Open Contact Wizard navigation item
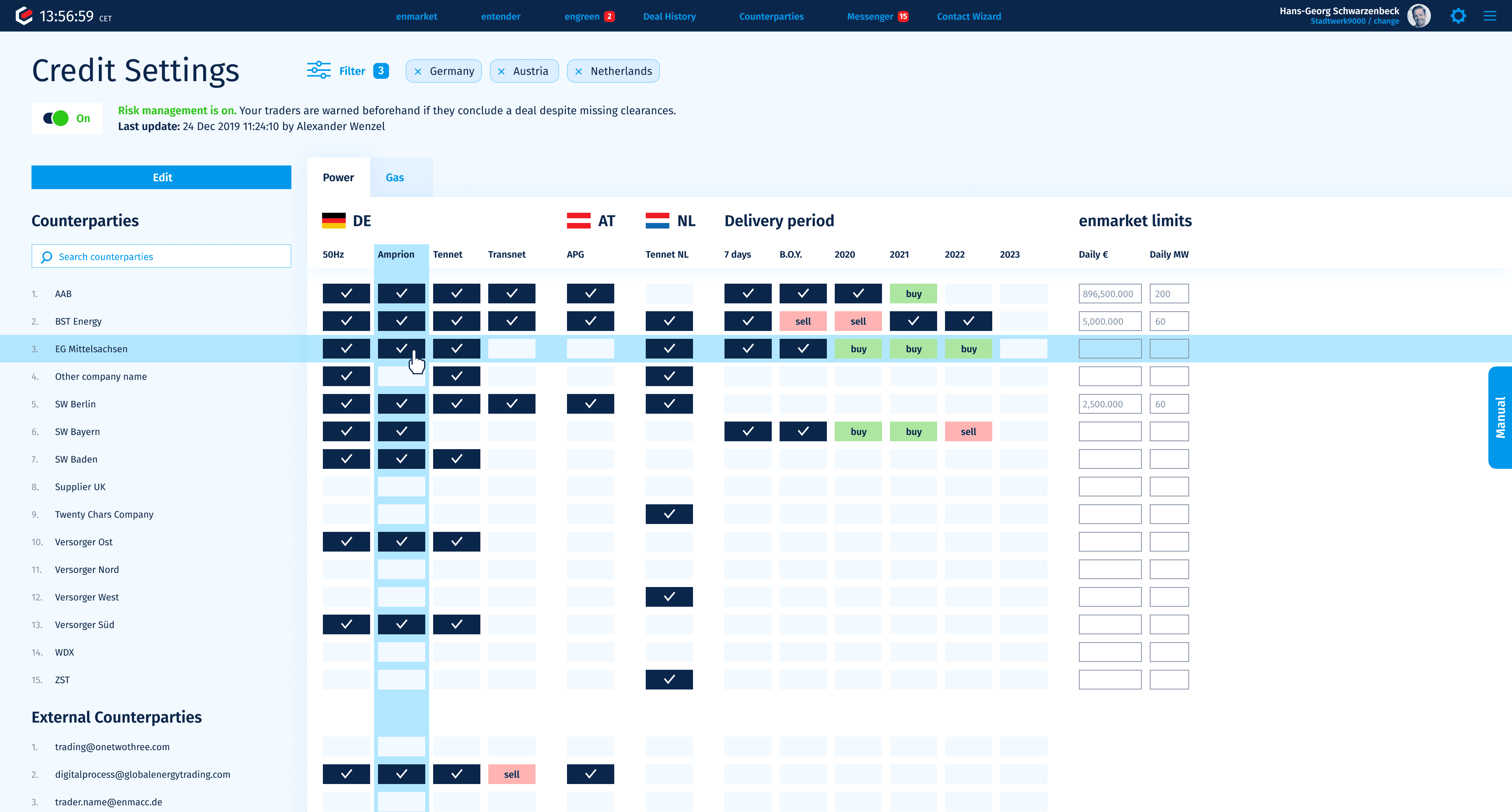The width and height of the screenshot is (1512, 812). click(x=969, y=17)
